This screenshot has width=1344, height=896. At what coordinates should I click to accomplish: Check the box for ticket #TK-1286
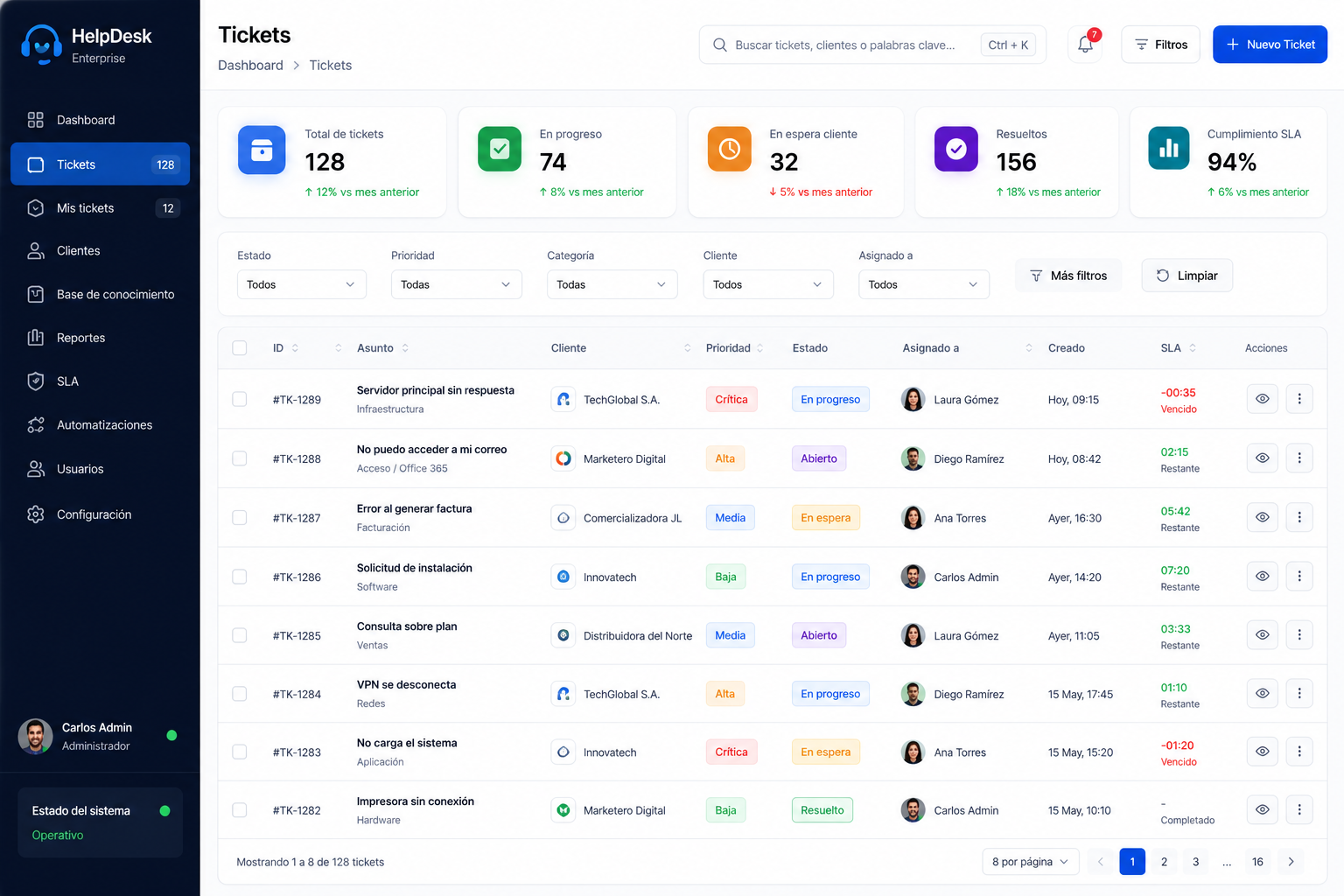pos(239,577)
